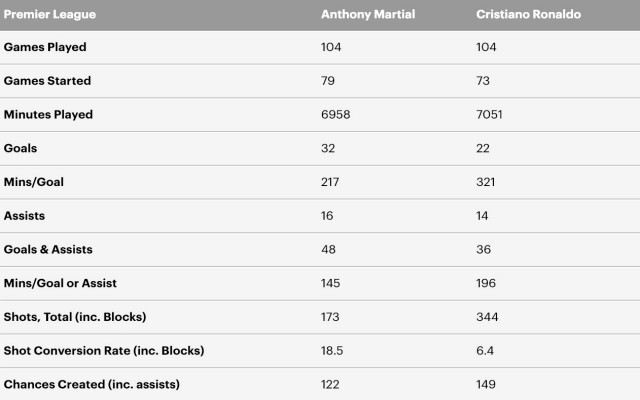Select Chances Created (inc. assists) label
The image size is (640, 400).
coord(92,384)
